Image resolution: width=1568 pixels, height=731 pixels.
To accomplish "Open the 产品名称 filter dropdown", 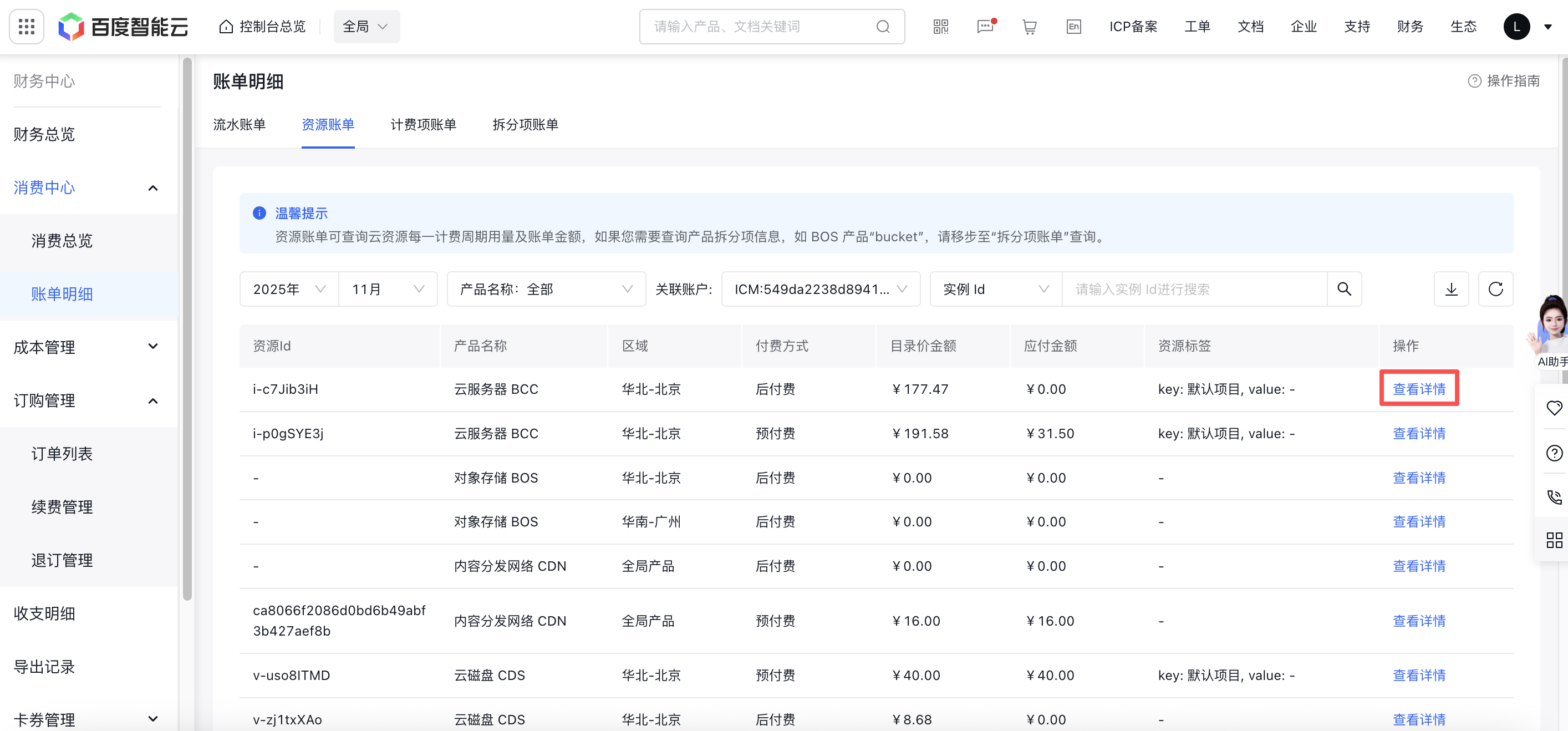I will 546,289.
